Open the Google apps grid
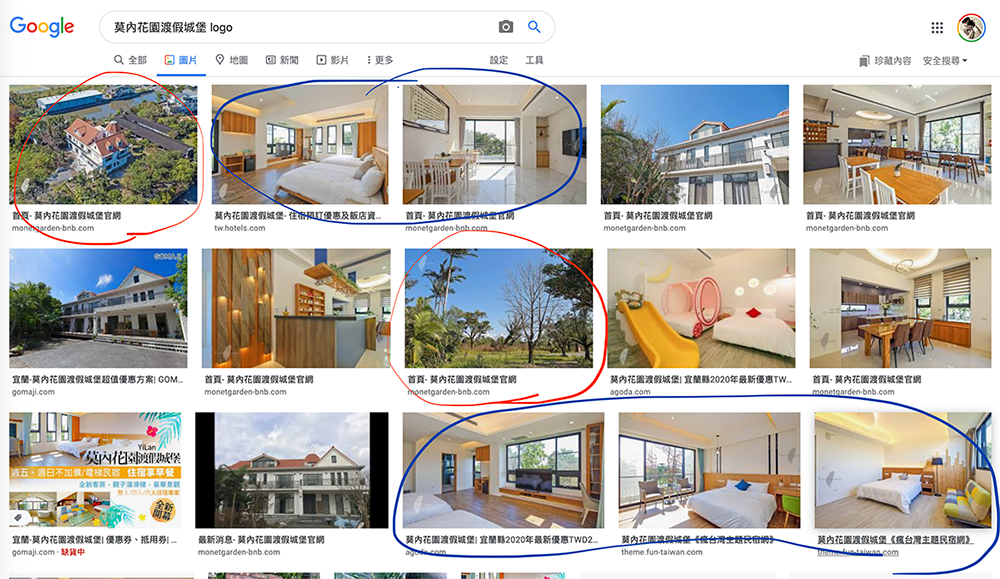Screen dimensions: 1000x579 point(937,27)
